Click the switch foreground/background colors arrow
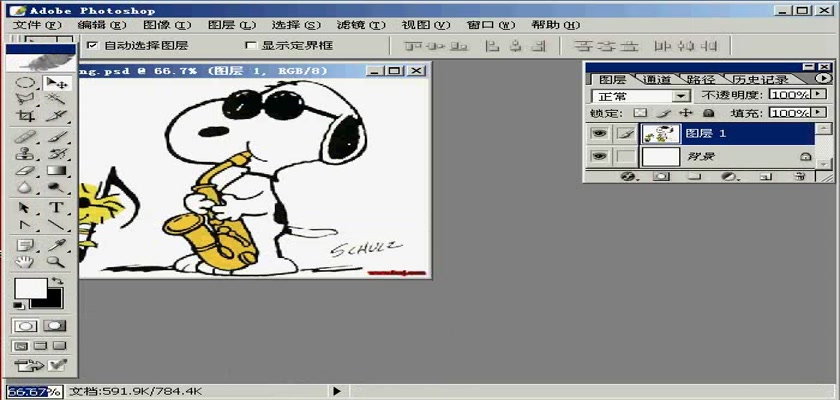 tap(57, 281)
